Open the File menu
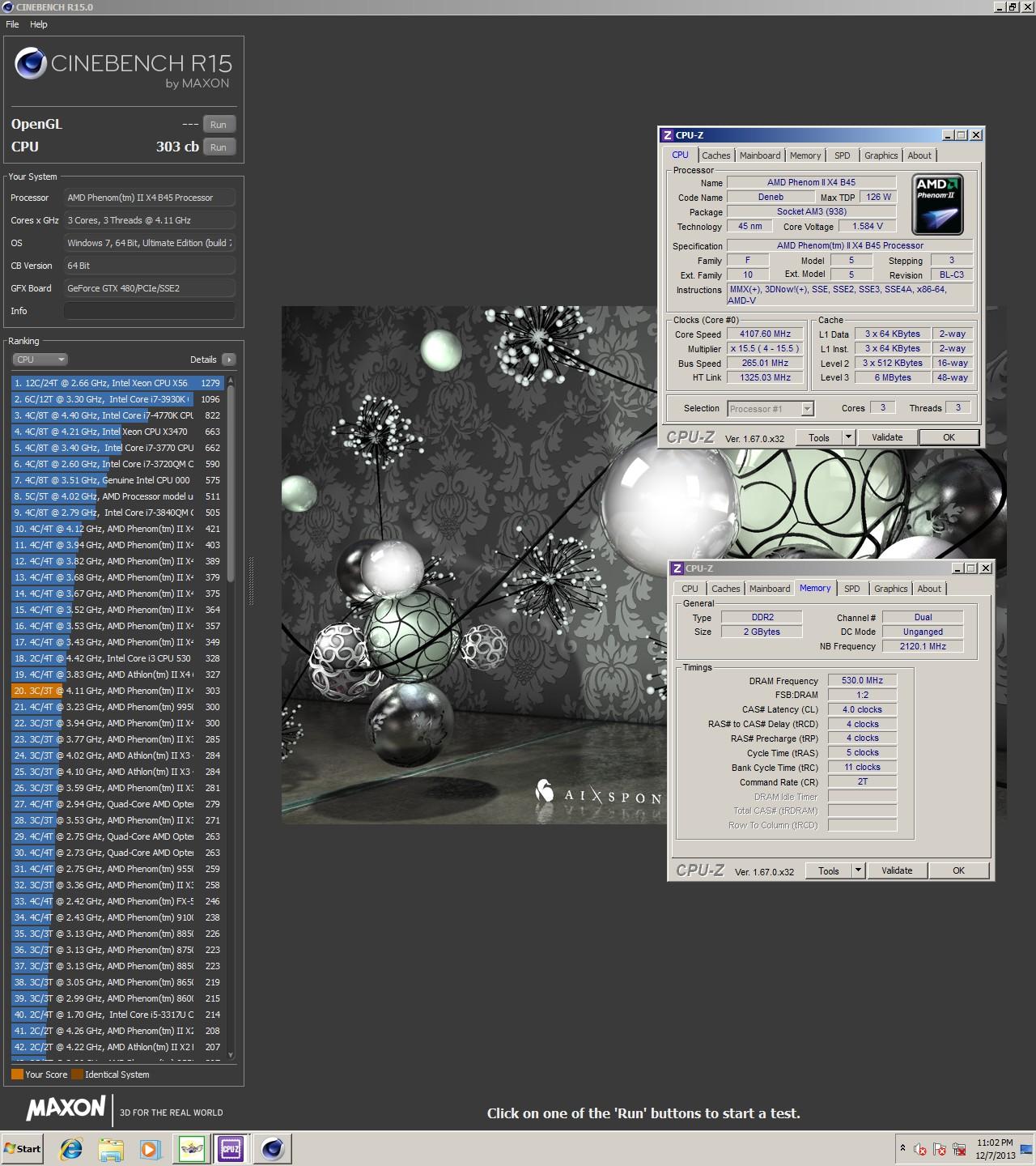Screen dimensions: 1036x1166 [12, 24]
